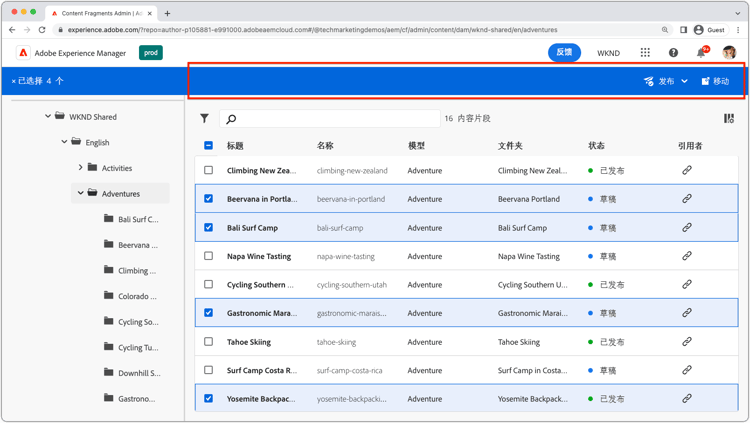Click the browser address bar URL
This screenshot has height=423, width=750.
coord(312,30)
